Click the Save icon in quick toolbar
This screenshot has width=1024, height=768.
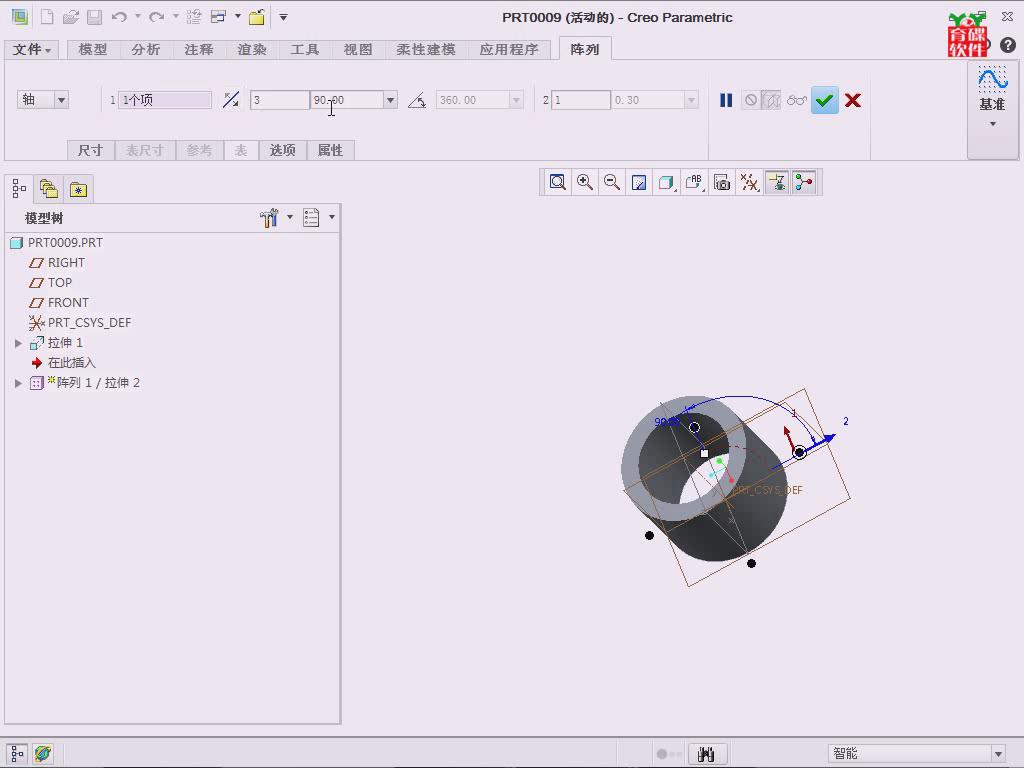[95, 17]
